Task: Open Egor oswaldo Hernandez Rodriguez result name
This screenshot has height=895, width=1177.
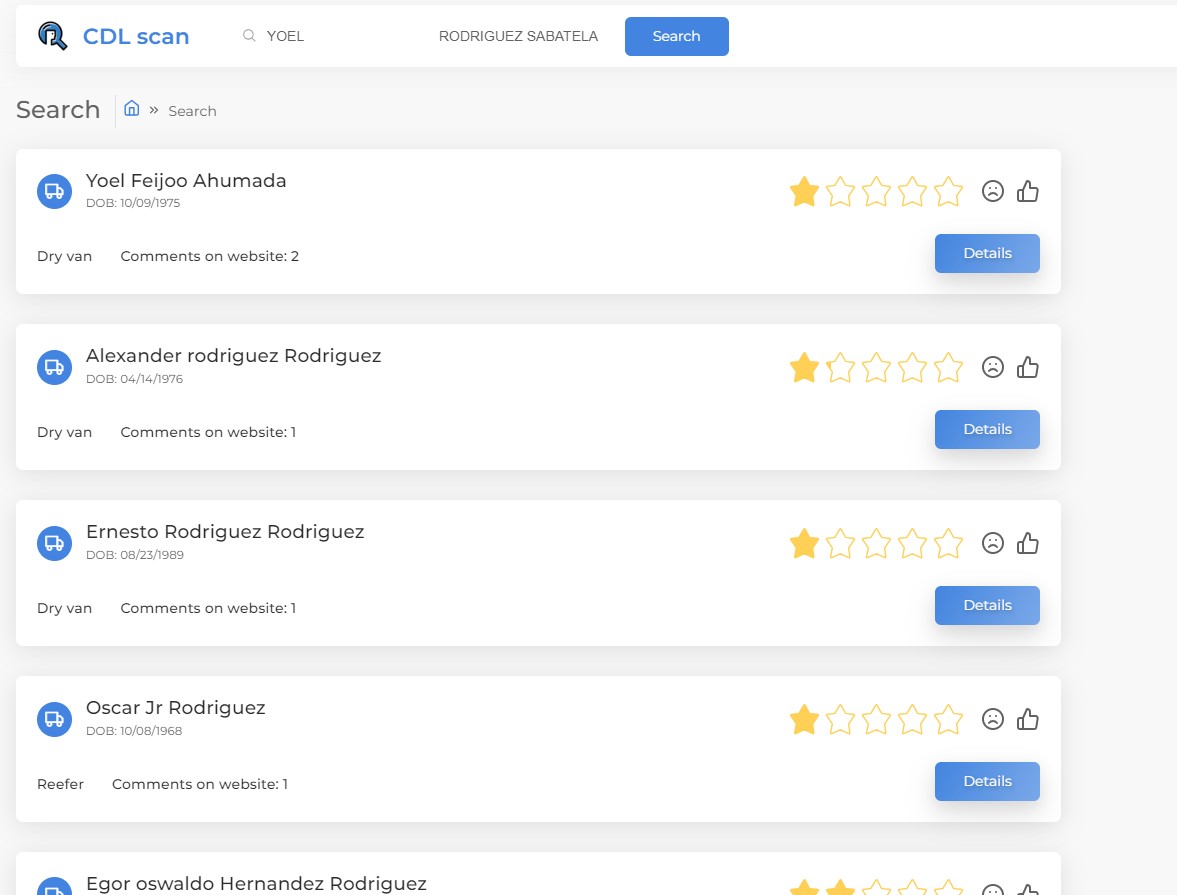Action: 256,884
